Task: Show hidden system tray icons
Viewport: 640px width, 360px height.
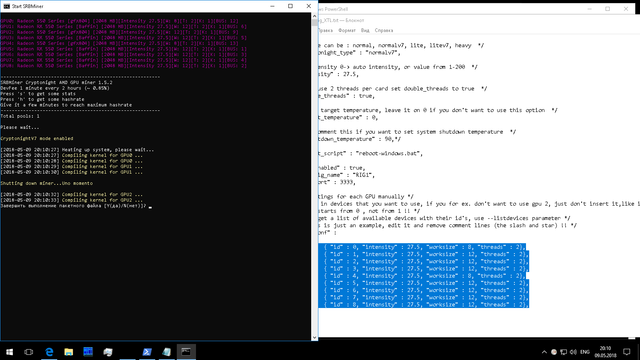Action: pos(544,352)
